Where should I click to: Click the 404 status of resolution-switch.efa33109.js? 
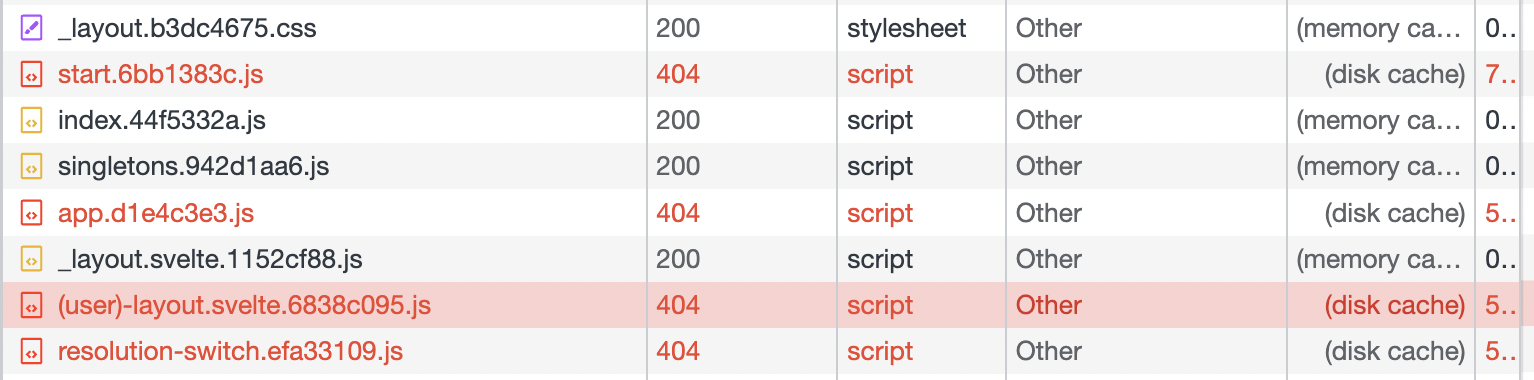(678, 352)
